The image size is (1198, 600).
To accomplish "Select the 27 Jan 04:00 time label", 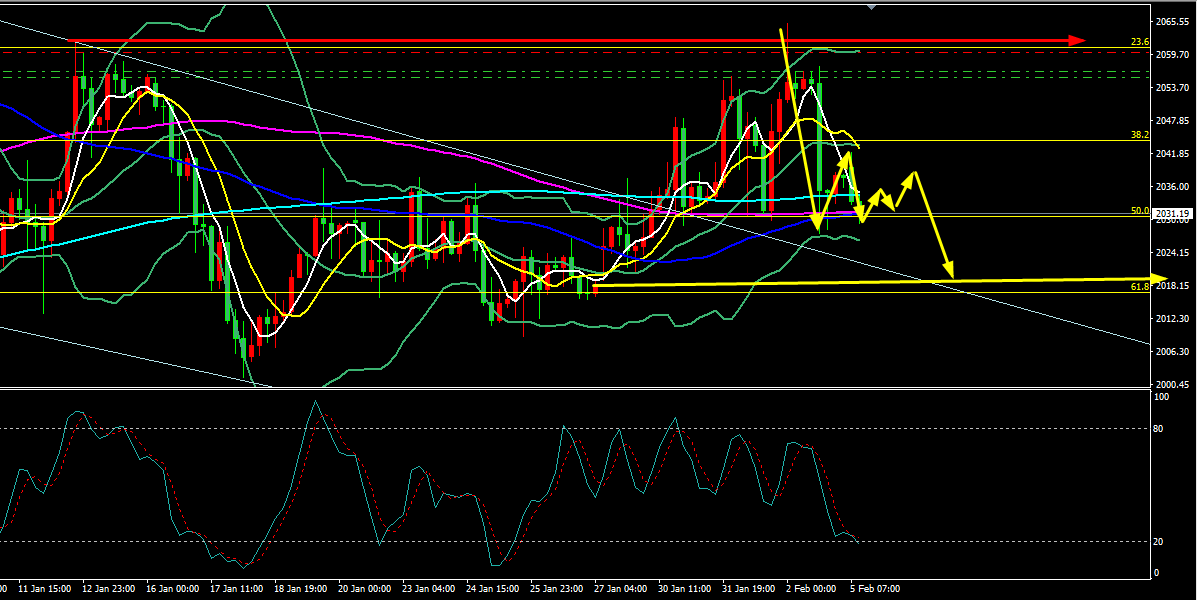I will (x=621, y=589).
